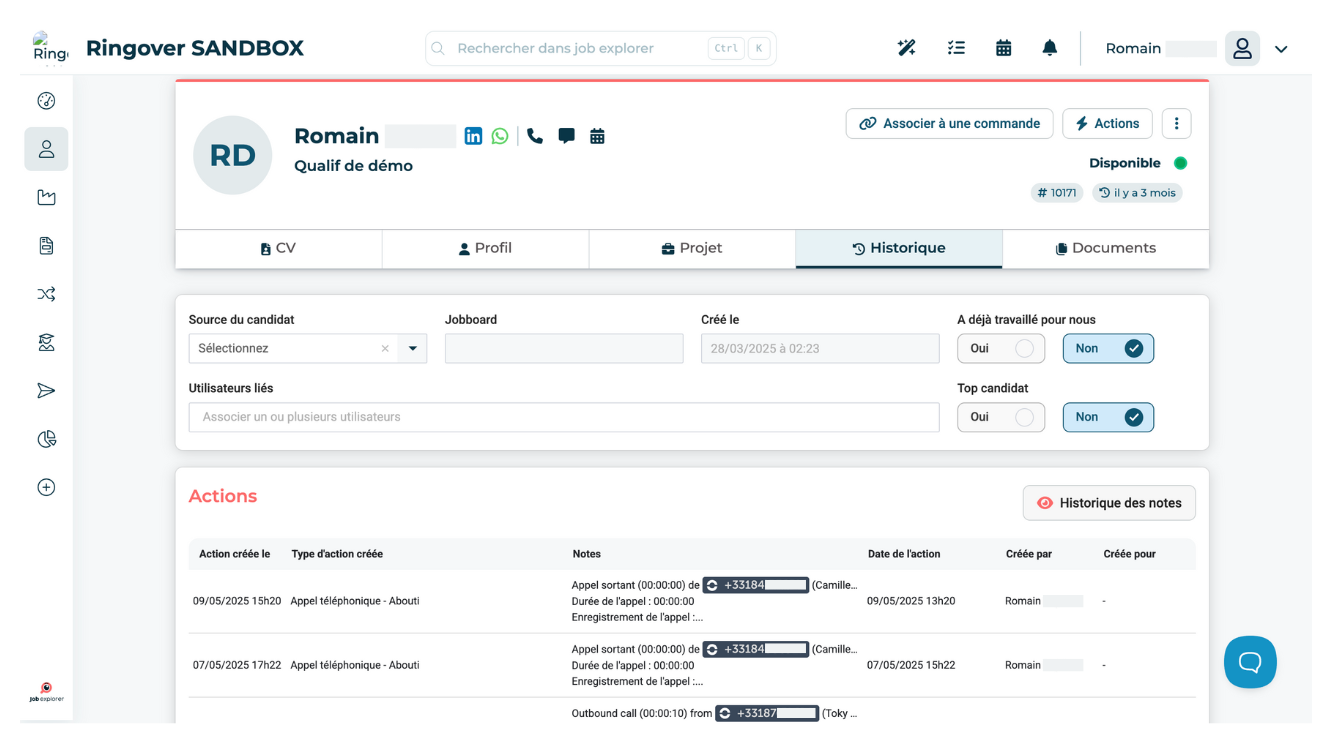Open the dashboard gauge icon in sidebar
This screenshot has width=1332, height=746.
point(45,100)
